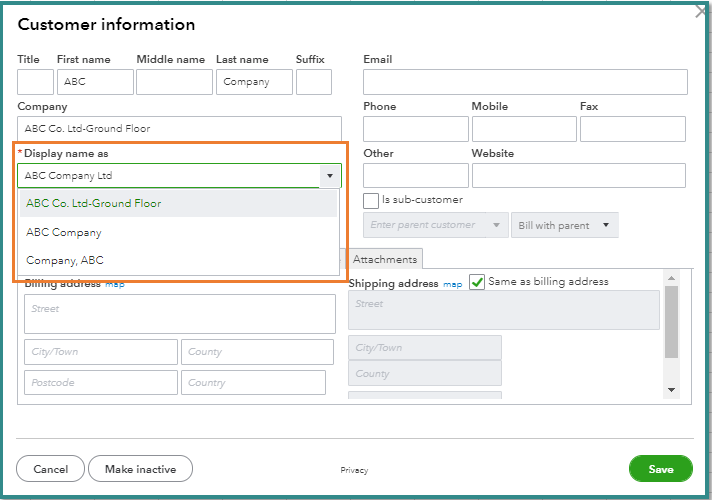Open the Shipping address map link

[453, 285]
